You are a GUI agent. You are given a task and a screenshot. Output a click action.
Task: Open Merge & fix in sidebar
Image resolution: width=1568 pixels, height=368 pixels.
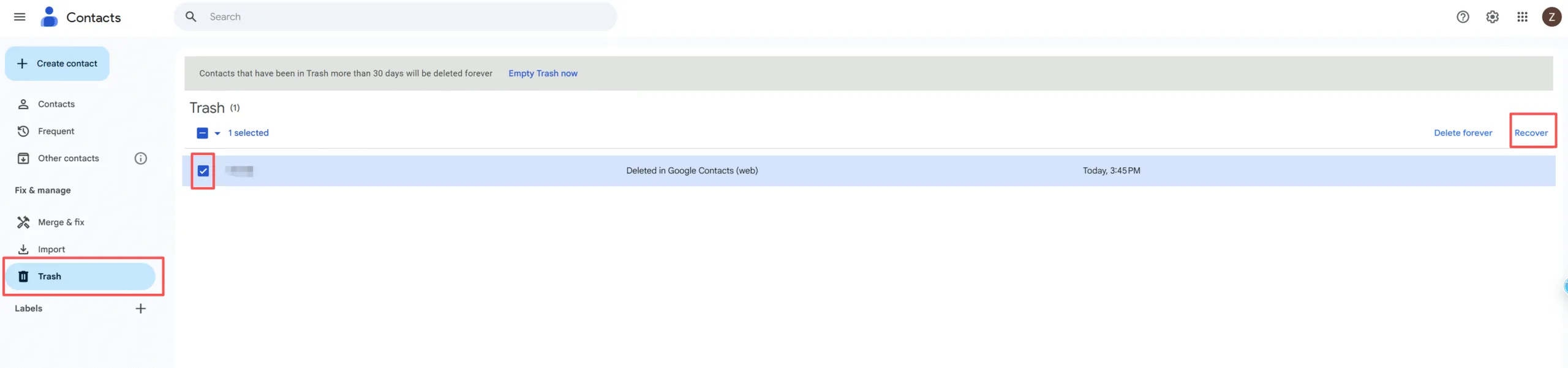[80, 222]
